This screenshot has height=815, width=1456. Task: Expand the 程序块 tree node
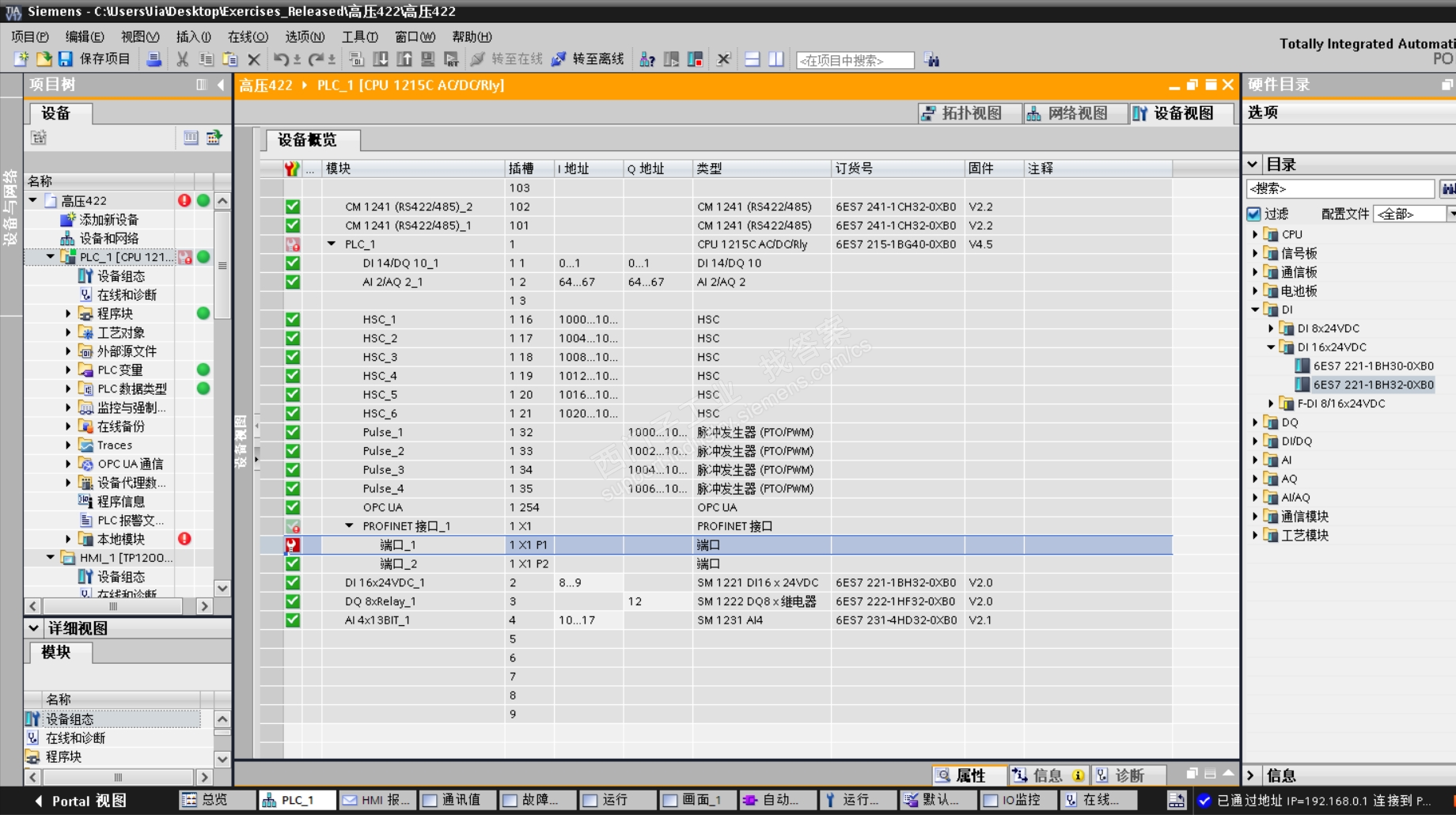click(68, 313)
